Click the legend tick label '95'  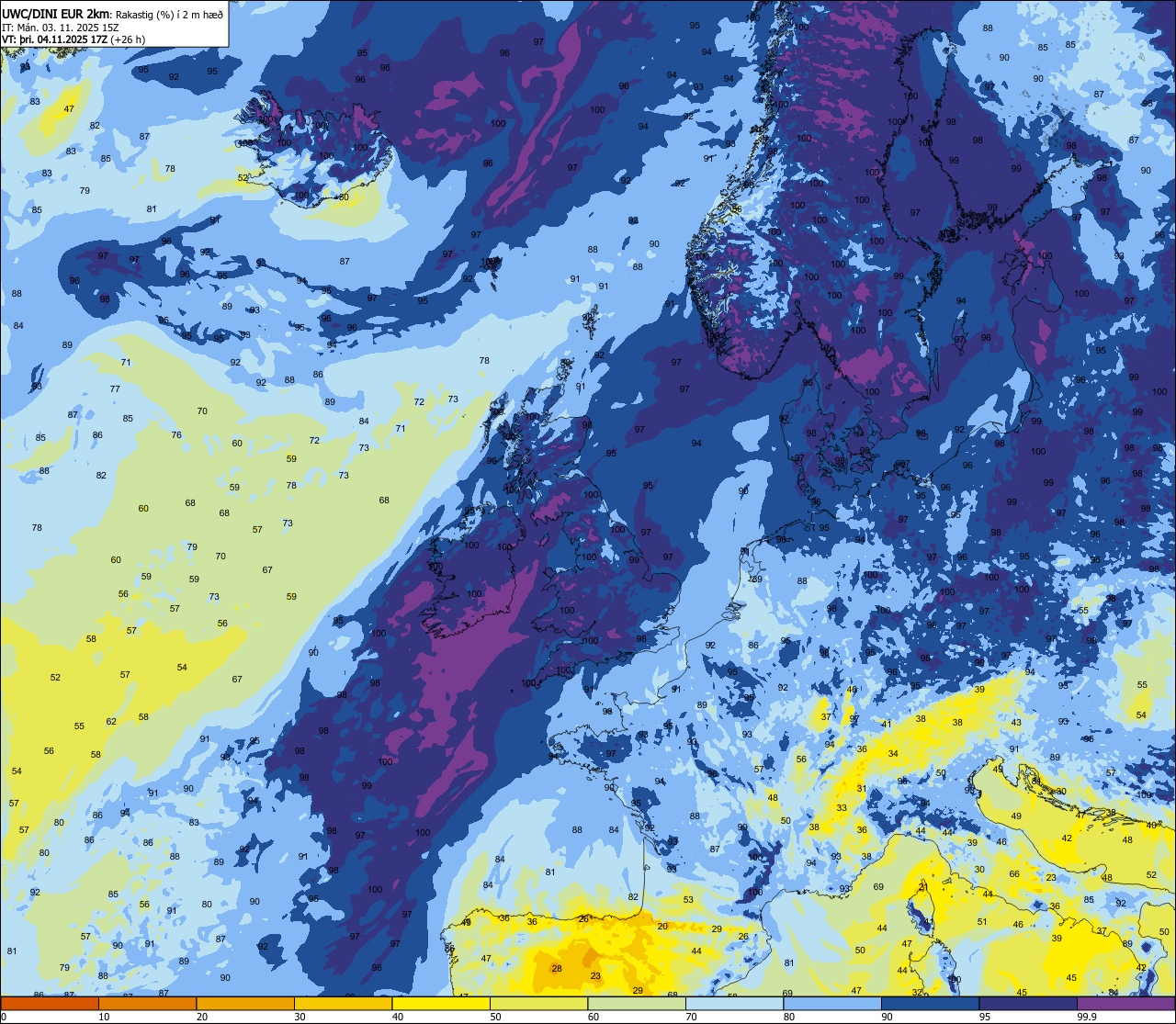[985, 1017]
